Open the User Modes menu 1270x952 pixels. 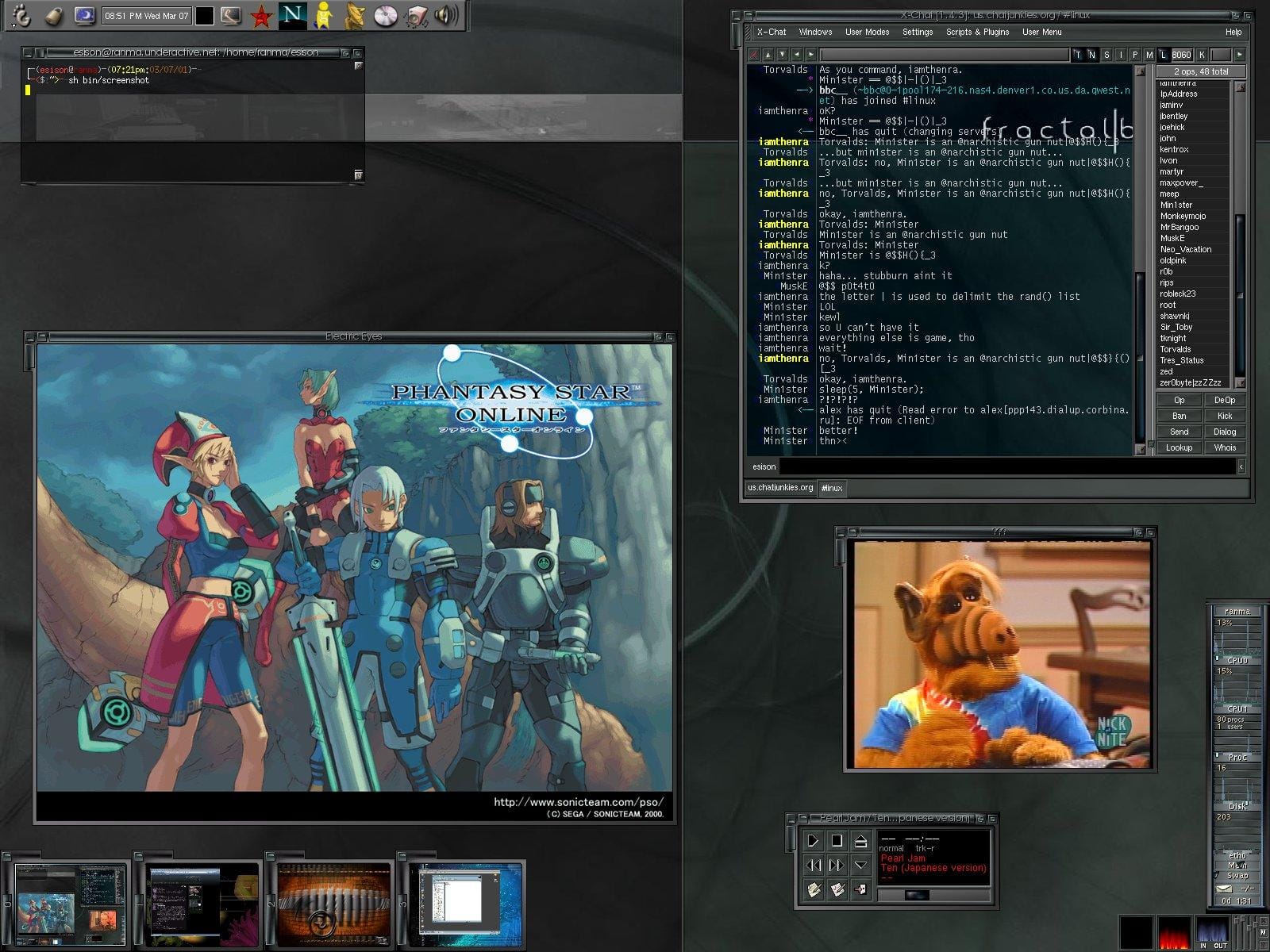867,32
